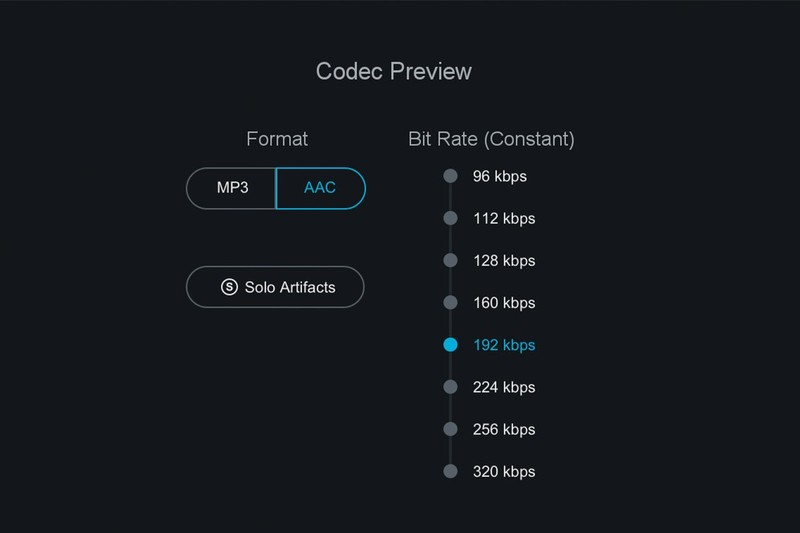
Task: Click the 112 kbps text label
Action: 504,219
